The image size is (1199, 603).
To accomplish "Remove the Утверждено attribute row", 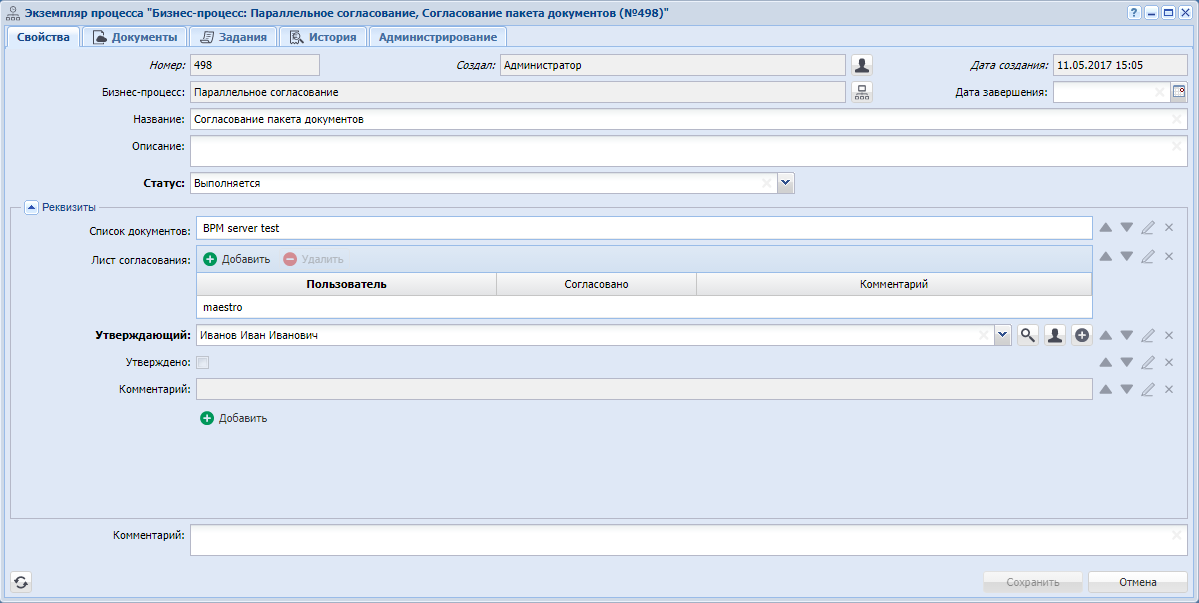I will tap(1169, 363).
